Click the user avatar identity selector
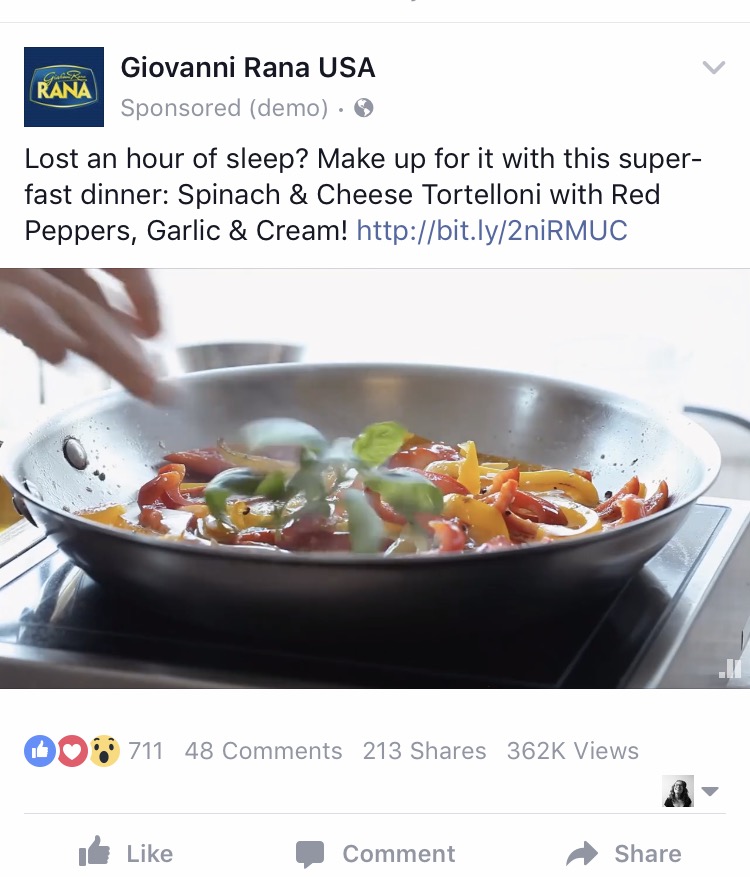 pyautogui.click(x=678, y=791)
